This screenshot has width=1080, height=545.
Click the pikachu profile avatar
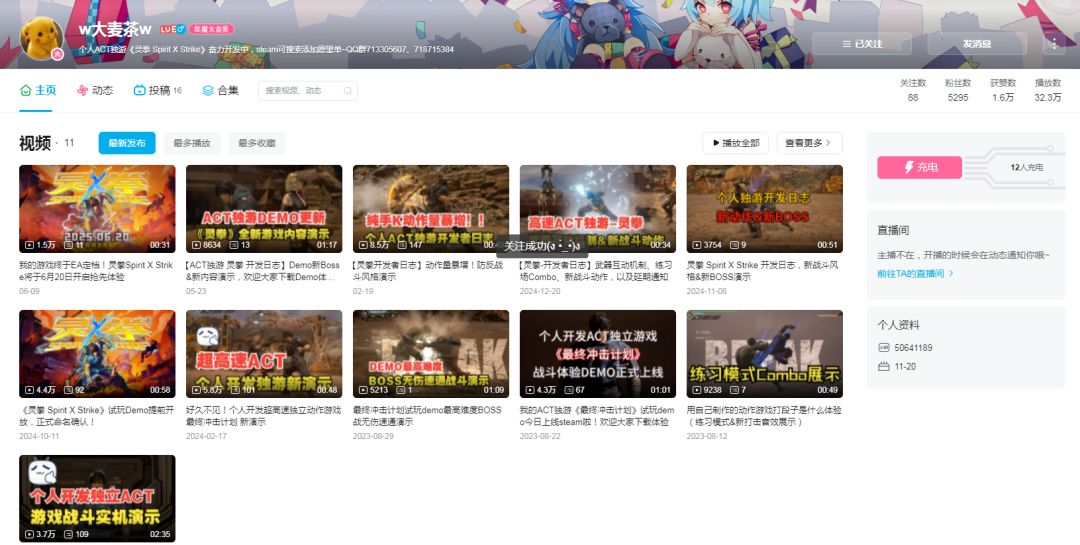pos(42,38)
